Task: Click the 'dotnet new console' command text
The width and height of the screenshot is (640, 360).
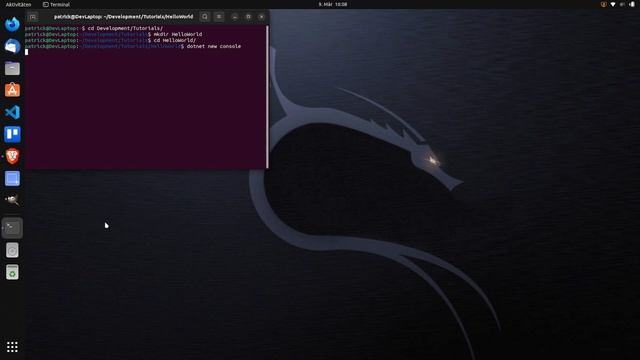Action: coord(213,46)
